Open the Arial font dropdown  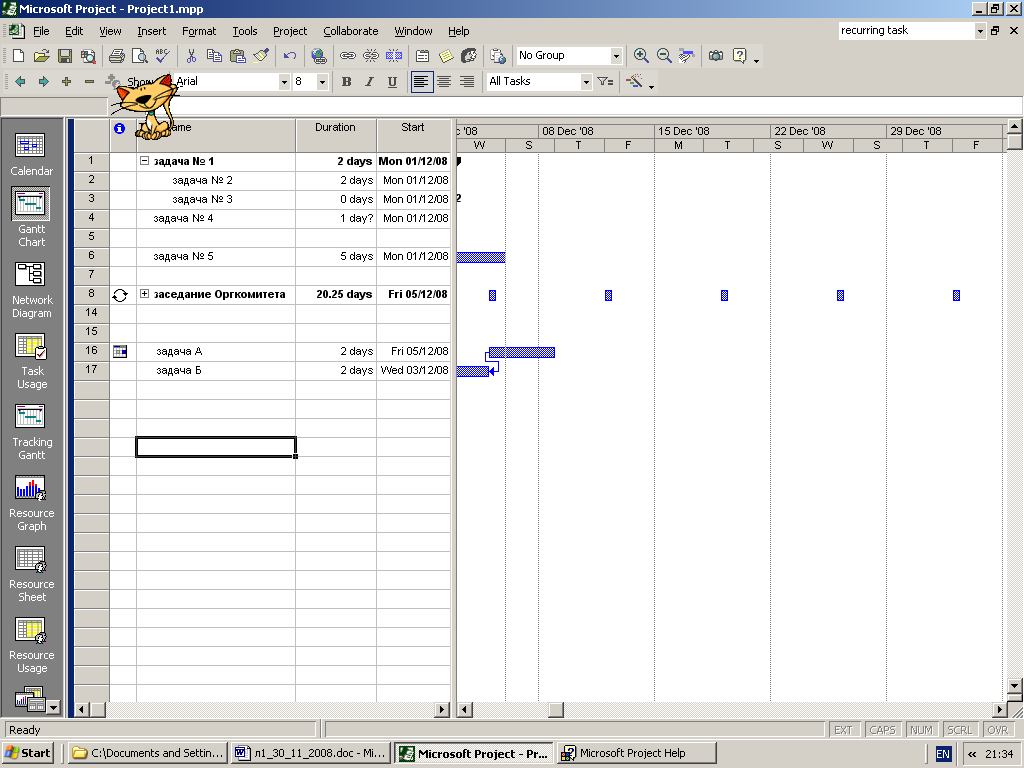tap(284, 82)
